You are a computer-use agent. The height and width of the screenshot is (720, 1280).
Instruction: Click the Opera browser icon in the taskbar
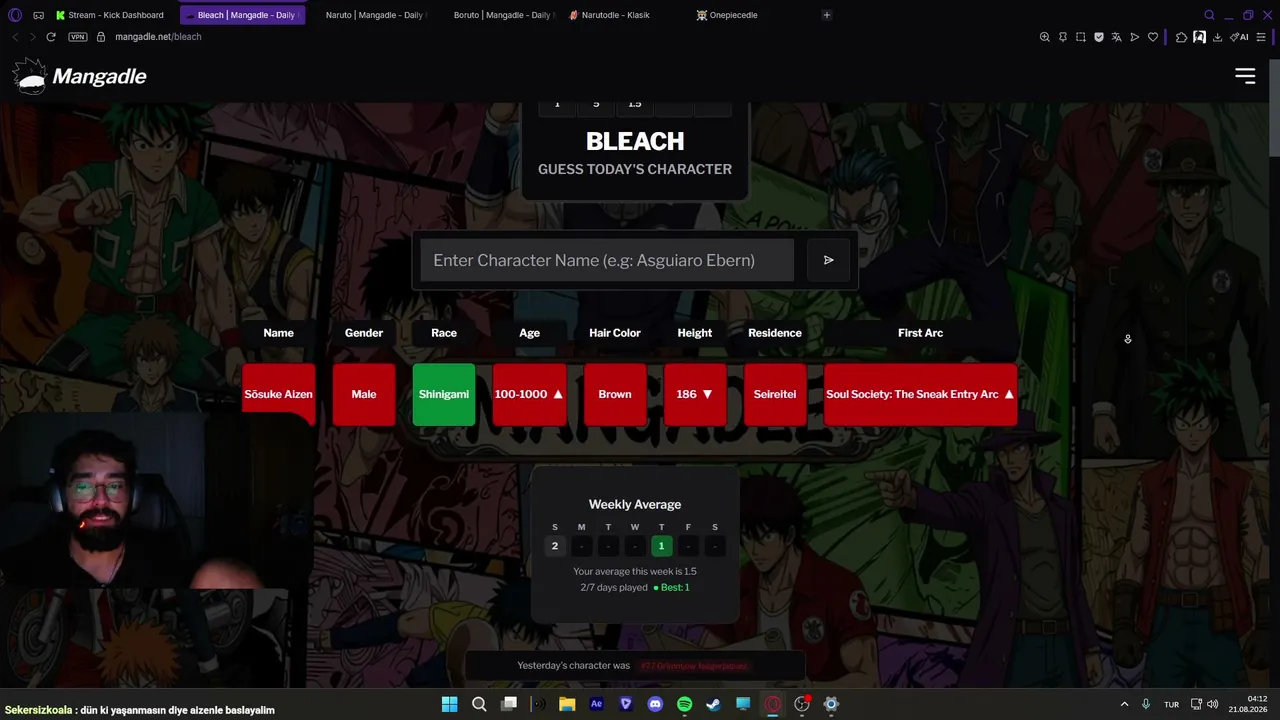pyautogui.click(x=772, y=704)
